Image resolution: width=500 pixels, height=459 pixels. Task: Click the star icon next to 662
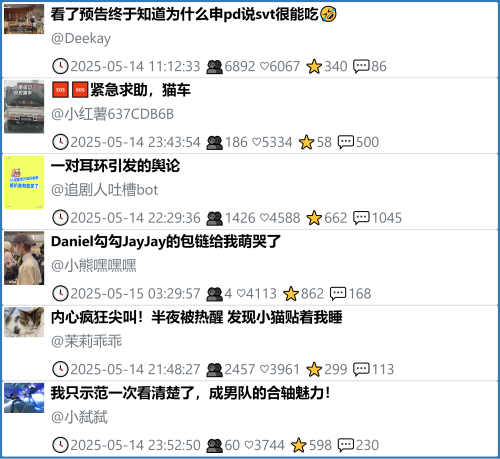coord(314,218)
